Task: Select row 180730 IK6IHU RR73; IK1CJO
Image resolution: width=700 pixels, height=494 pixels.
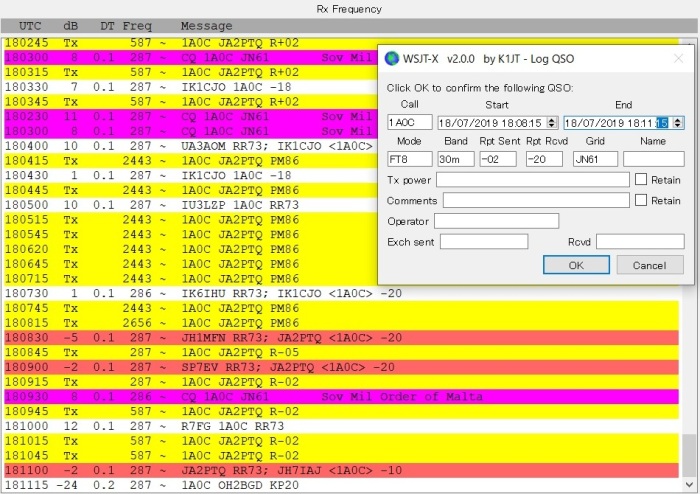Action: (x=342, y=293)
